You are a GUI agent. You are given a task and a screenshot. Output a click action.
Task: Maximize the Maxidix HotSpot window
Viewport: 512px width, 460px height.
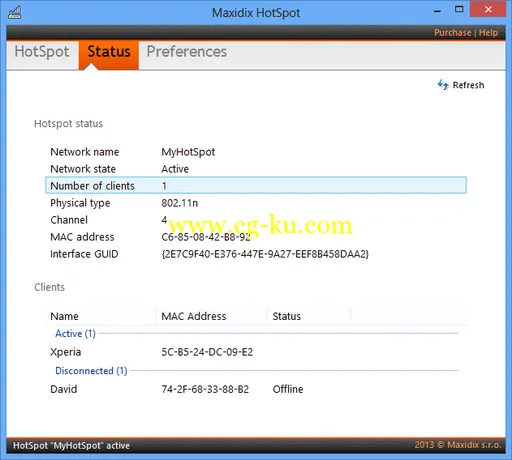tap(459, 9)
